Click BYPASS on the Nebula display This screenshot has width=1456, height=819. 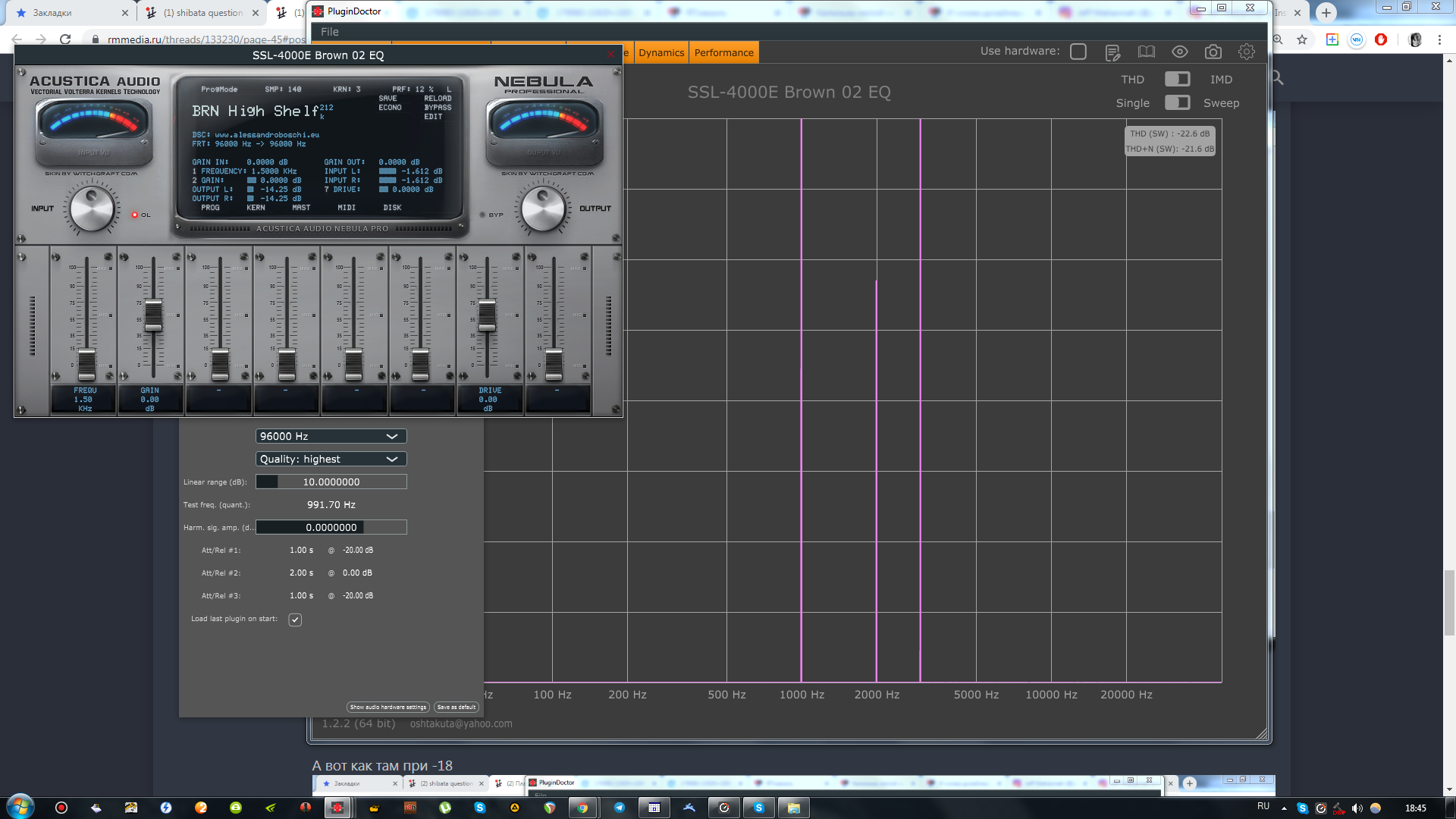point(438,108)
